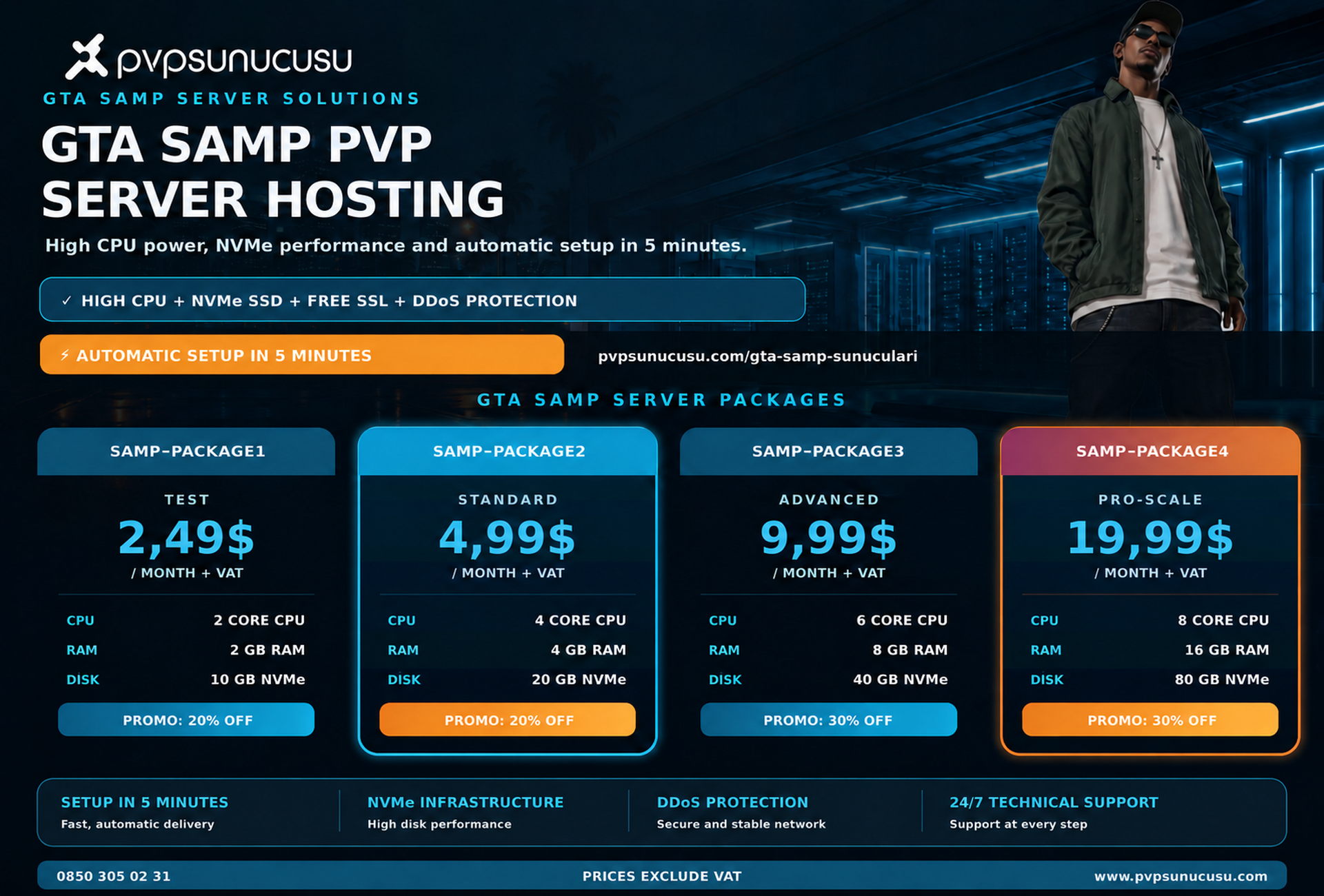Image resolution: width=1324 pixels, height=896 pixels.
Task: Click the 'STANDARD' plan label
Action: (x=508, y=500)
